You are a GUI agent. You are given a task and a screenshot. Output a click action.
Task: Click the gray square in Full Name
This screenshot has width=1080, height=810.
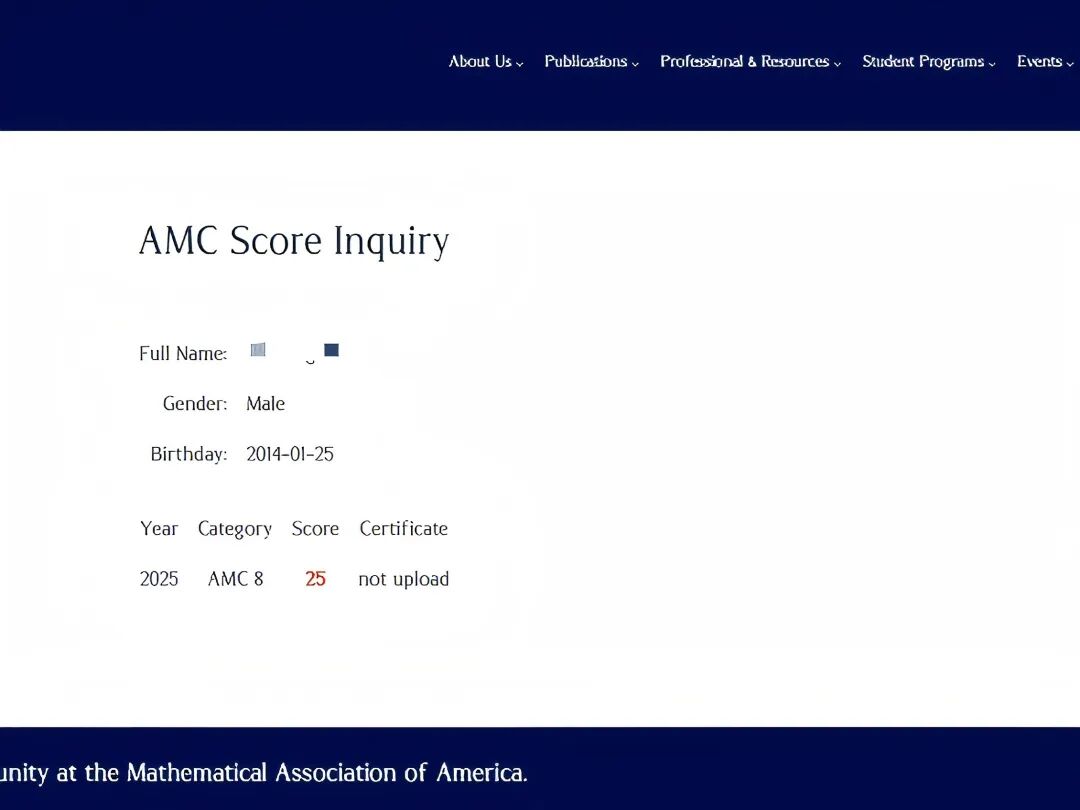(x=258, y=350)
